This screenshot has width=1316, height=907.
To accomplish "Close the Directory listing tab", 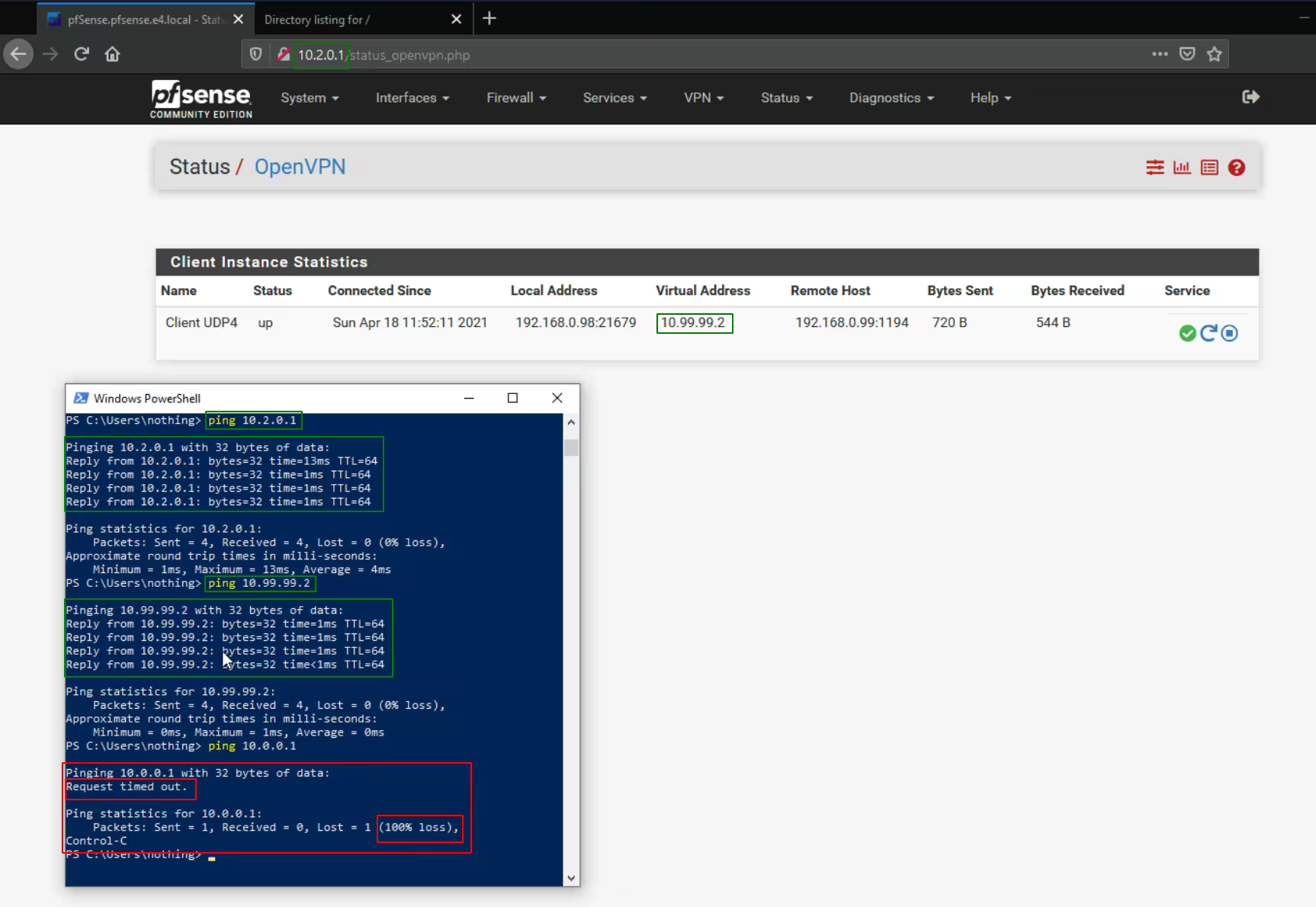I will pos(456,19).
